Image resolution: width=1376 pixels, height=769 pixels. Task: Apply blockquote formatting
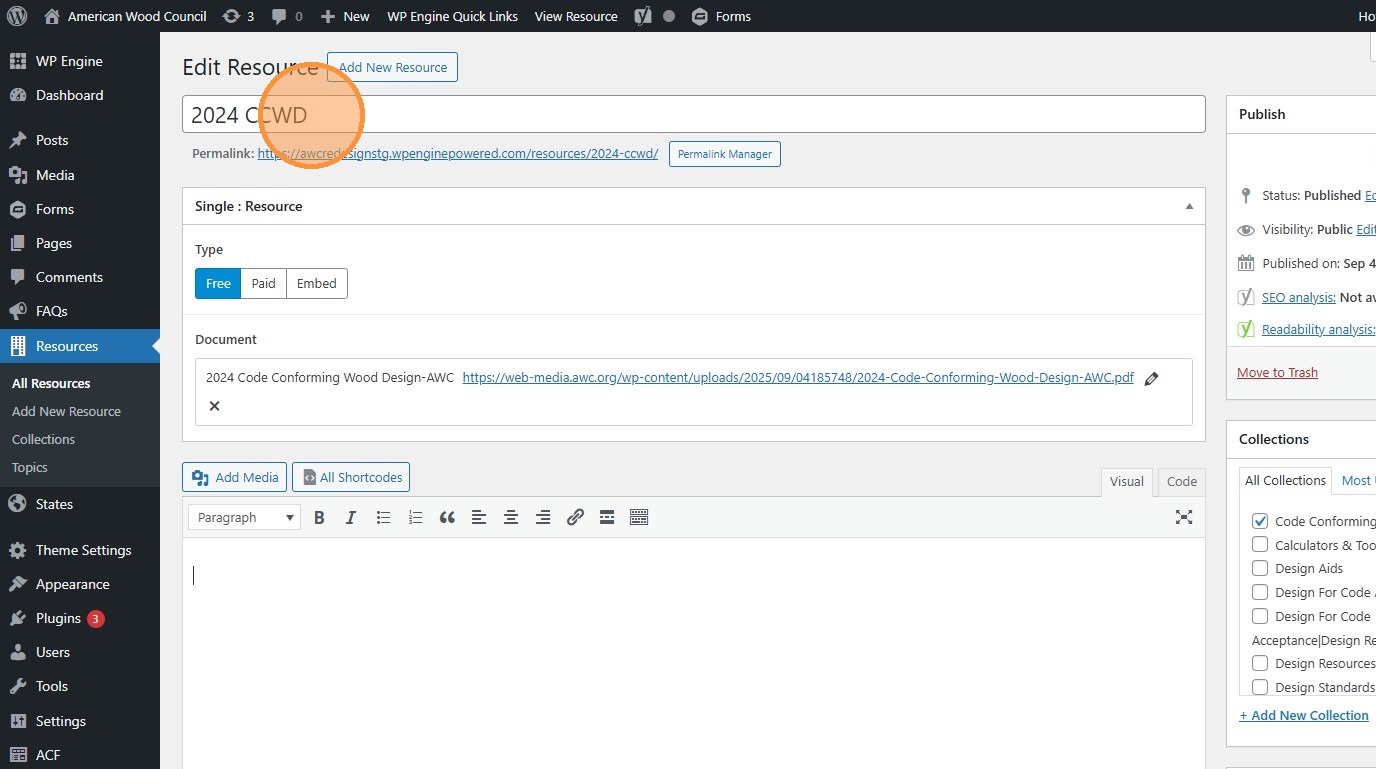447,517
